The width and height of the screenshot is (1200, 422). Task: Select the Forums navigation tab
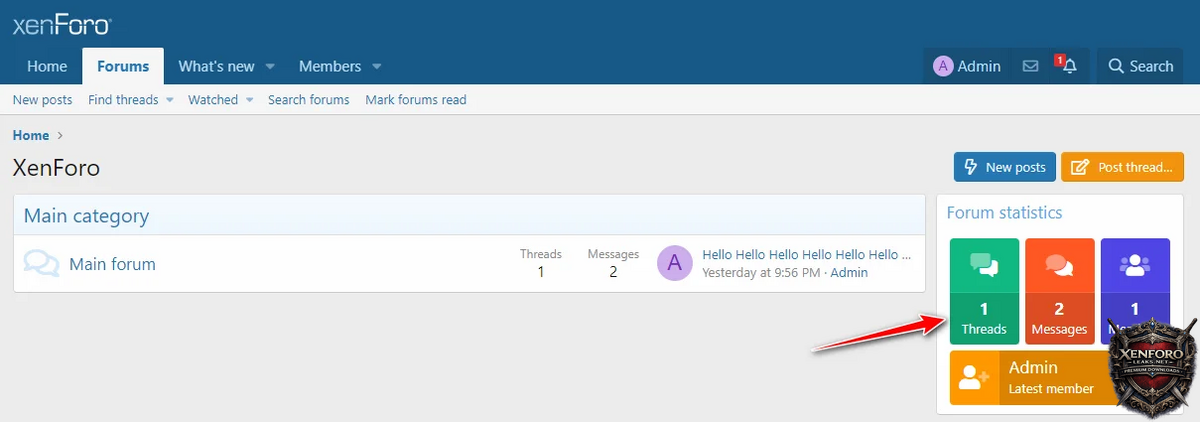(123, 66)
